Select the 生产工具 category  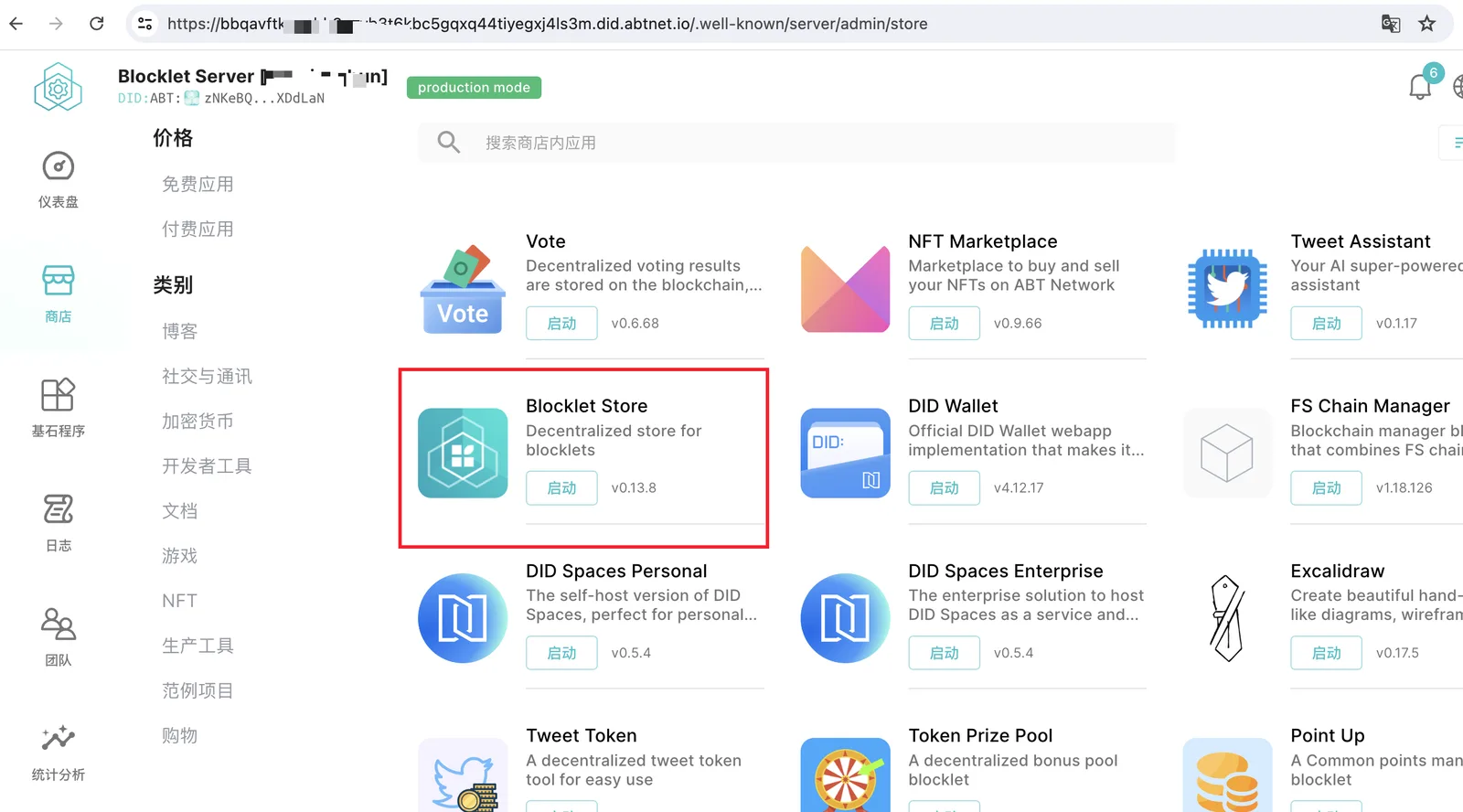click(198, 646)
